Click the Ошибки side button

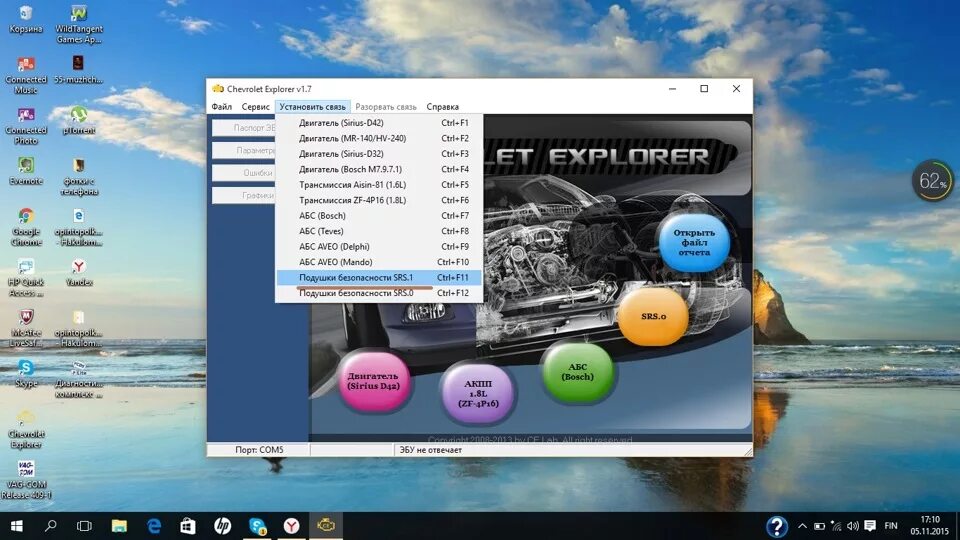[x=244, y=173]
